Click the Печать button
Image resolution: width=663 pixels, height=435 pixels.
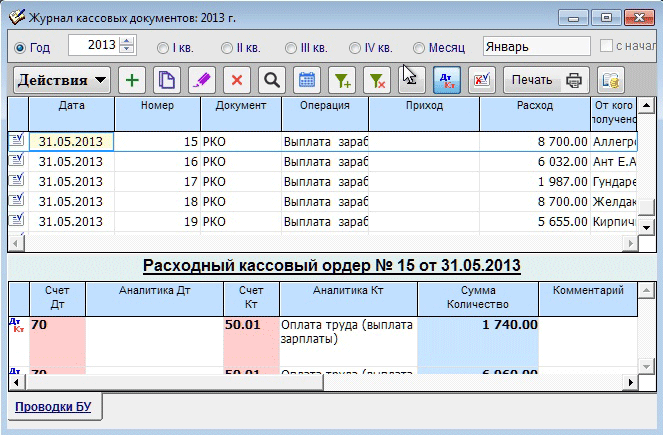coord(546,80)
